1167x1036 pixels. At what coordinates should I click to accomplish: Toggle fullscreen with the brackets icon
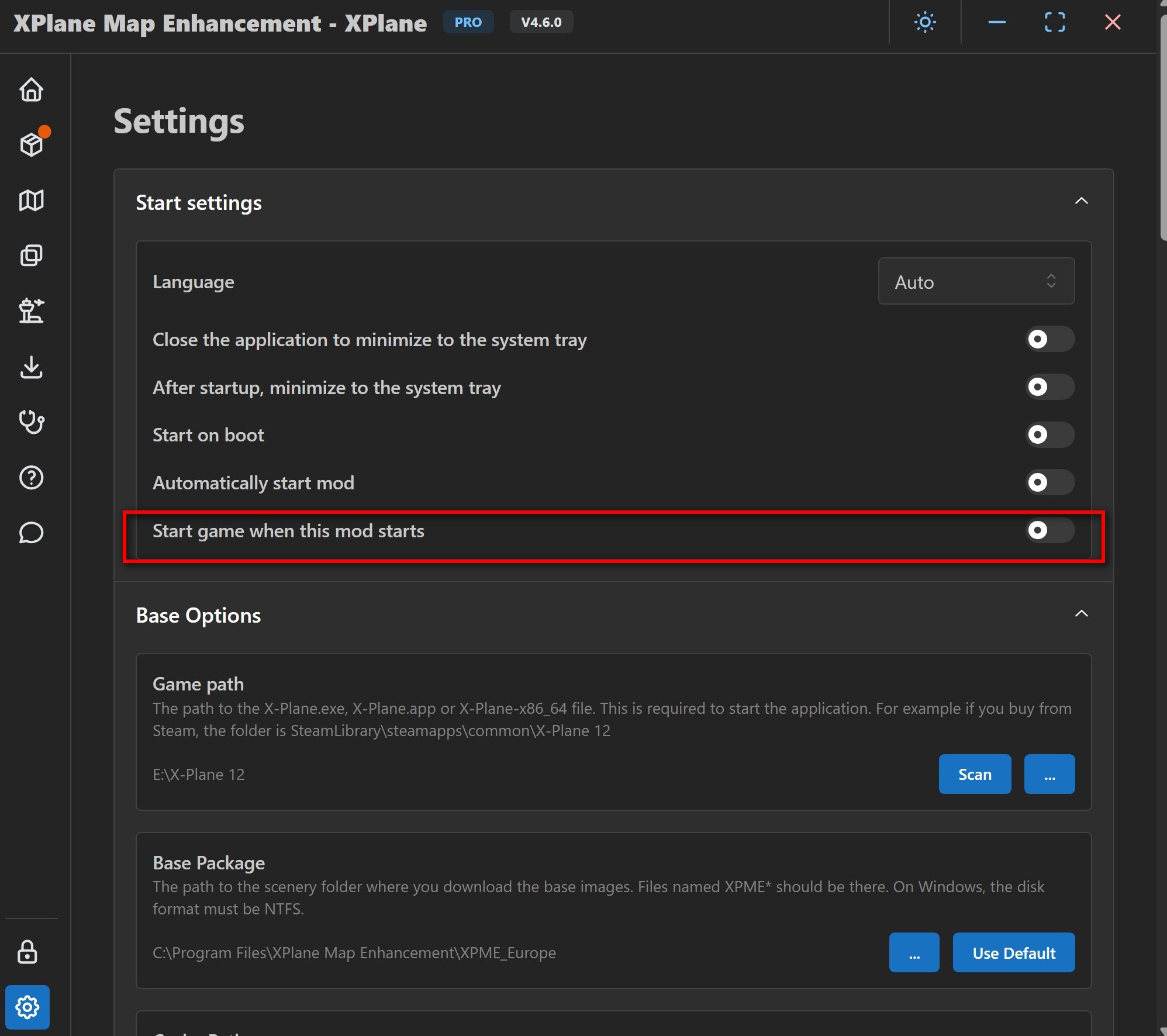pyautogui.click(x=1055, y=22)
